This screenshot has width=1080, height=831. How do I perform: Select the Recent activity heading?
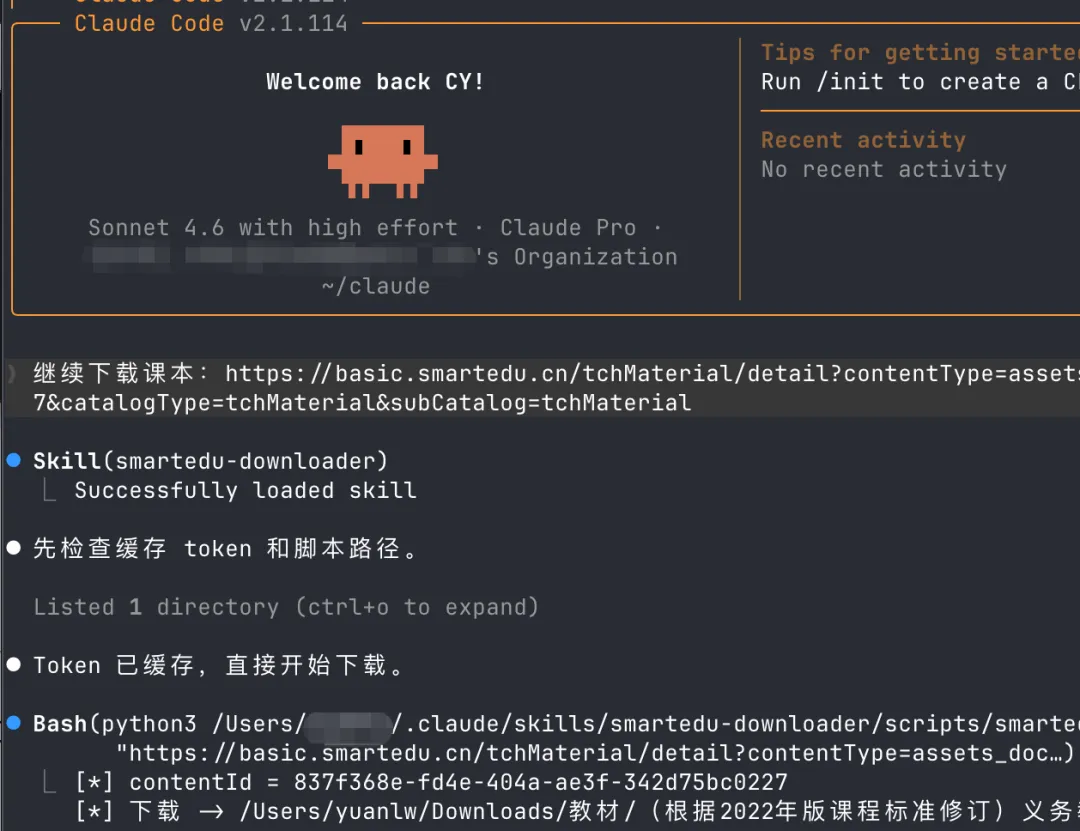863,140
